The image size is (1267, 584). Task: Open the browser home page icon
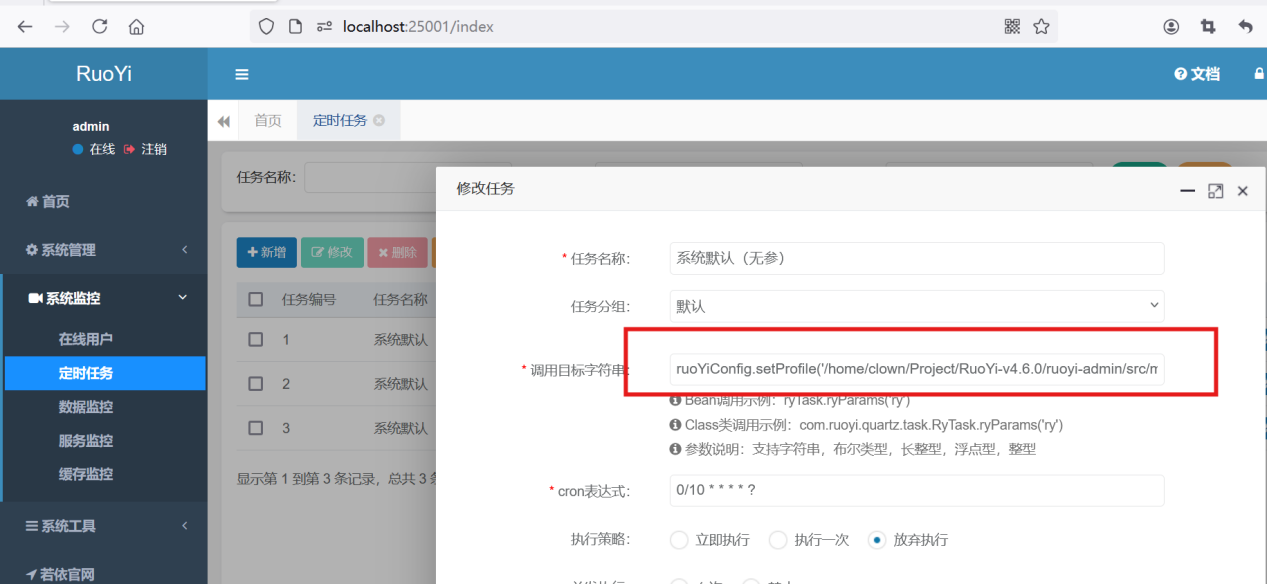tap(137, 27)
